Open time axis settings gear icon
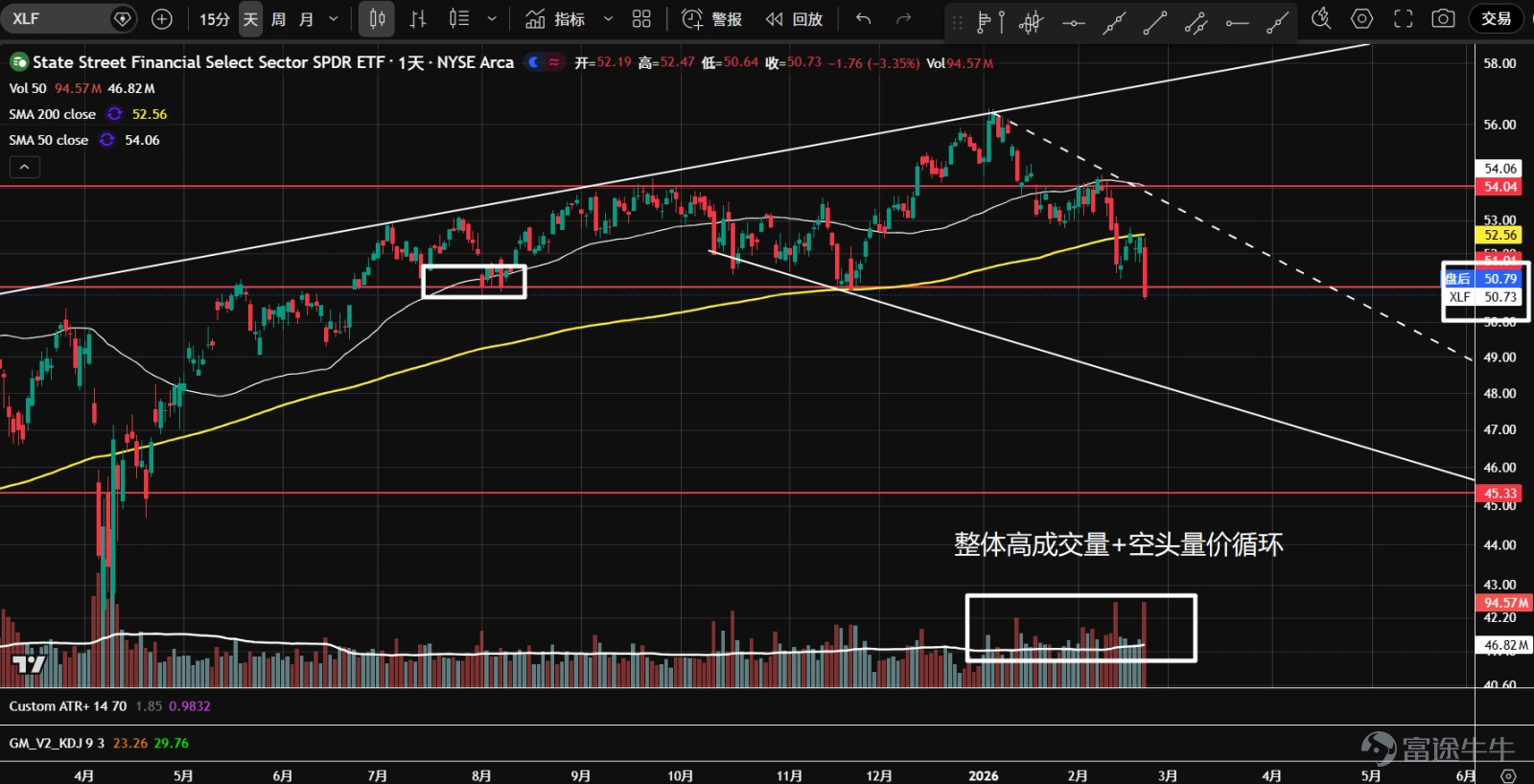 tap(1508, 775)
